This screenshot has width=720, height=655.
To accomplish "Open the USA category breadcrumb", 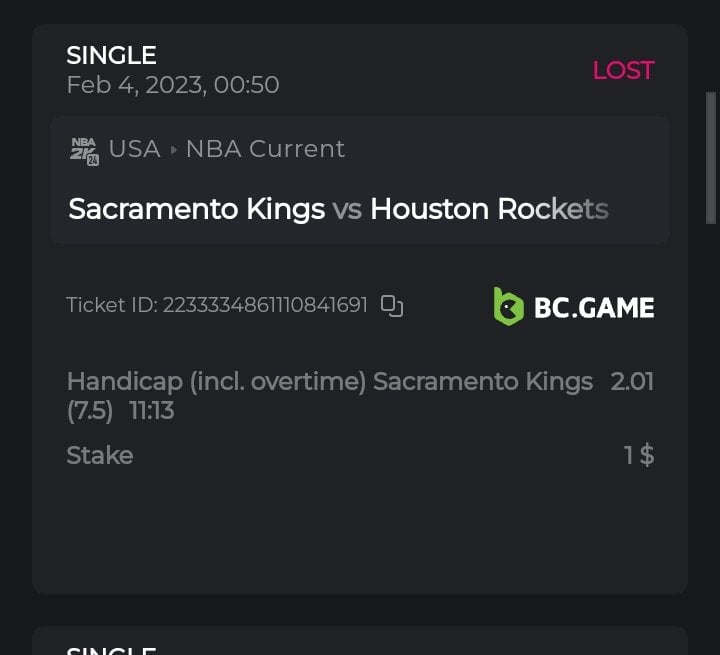I will pyautogui.click(x=134, y=149).
